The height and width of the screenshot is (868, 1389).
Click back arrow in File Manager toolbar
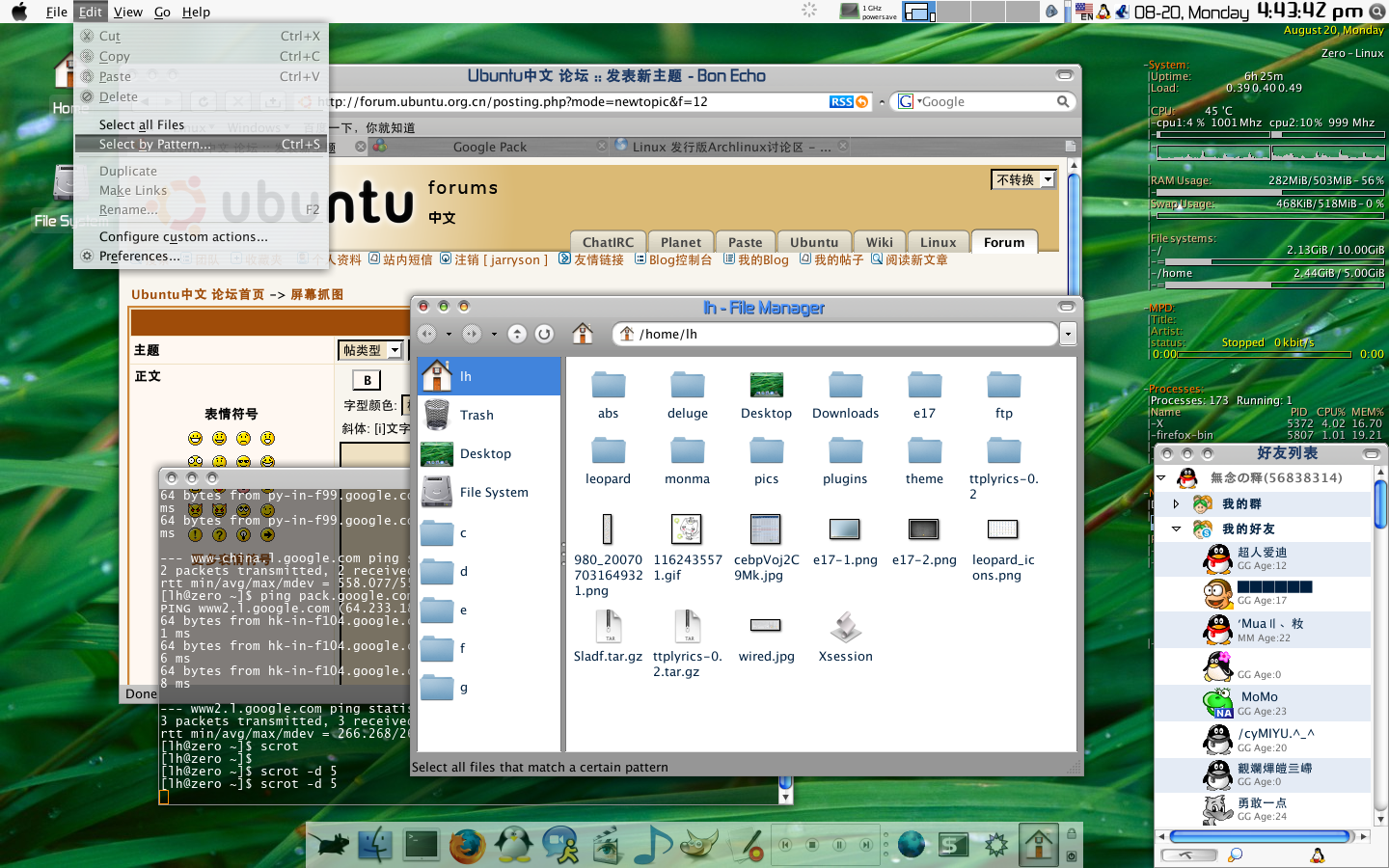(427, 334)
